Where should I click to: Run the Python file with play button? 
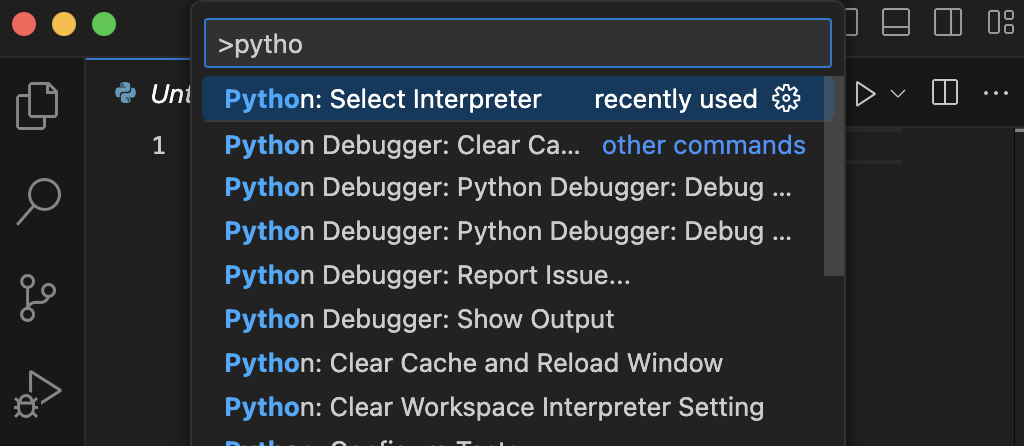[x=866, y=94]
